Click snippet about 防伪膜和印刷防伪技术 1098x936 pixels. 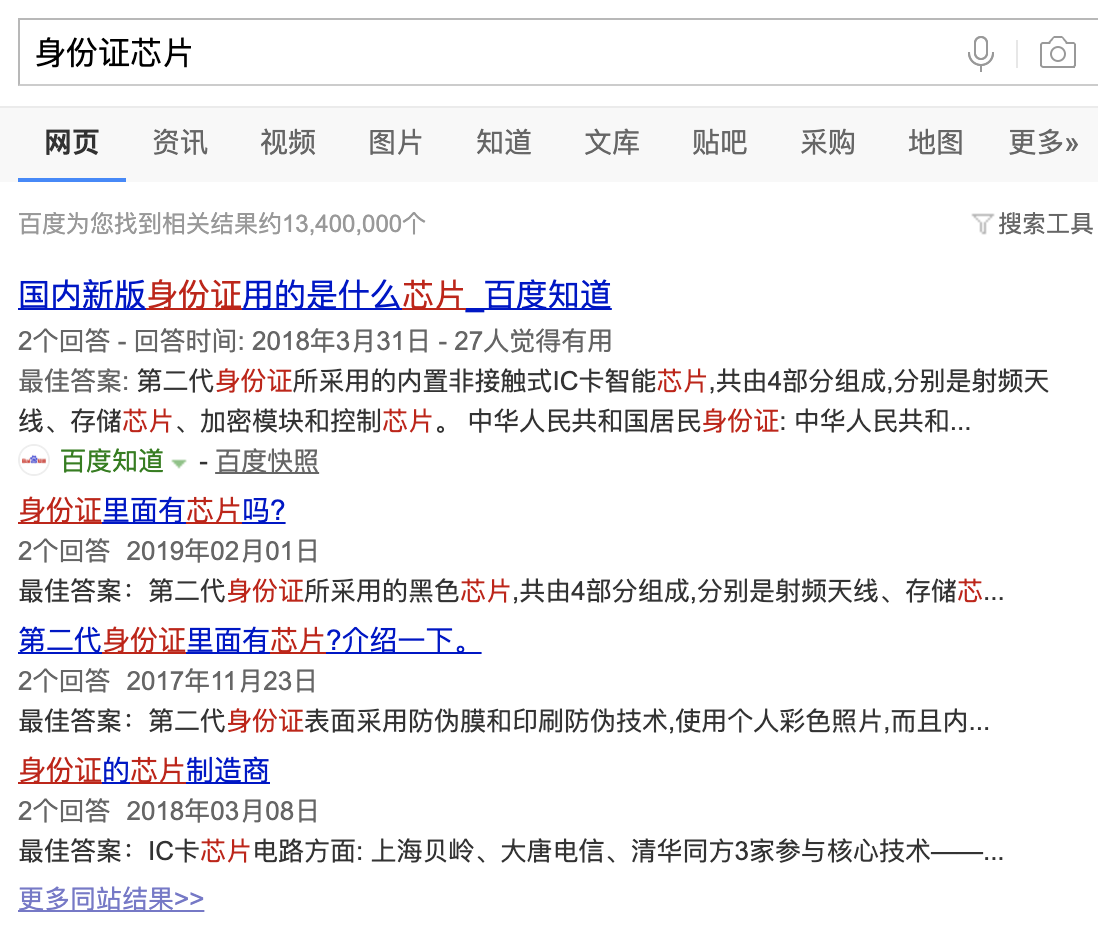pos(504,721)
